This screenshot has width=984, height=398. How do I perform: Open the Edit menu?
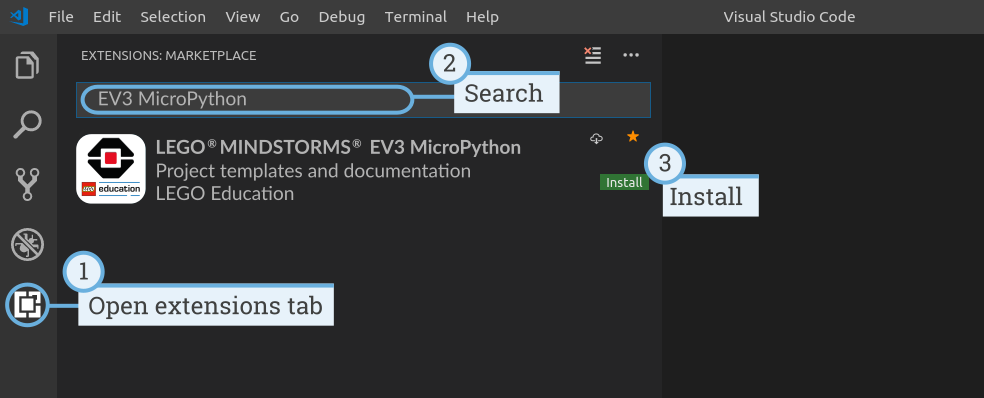107,17
